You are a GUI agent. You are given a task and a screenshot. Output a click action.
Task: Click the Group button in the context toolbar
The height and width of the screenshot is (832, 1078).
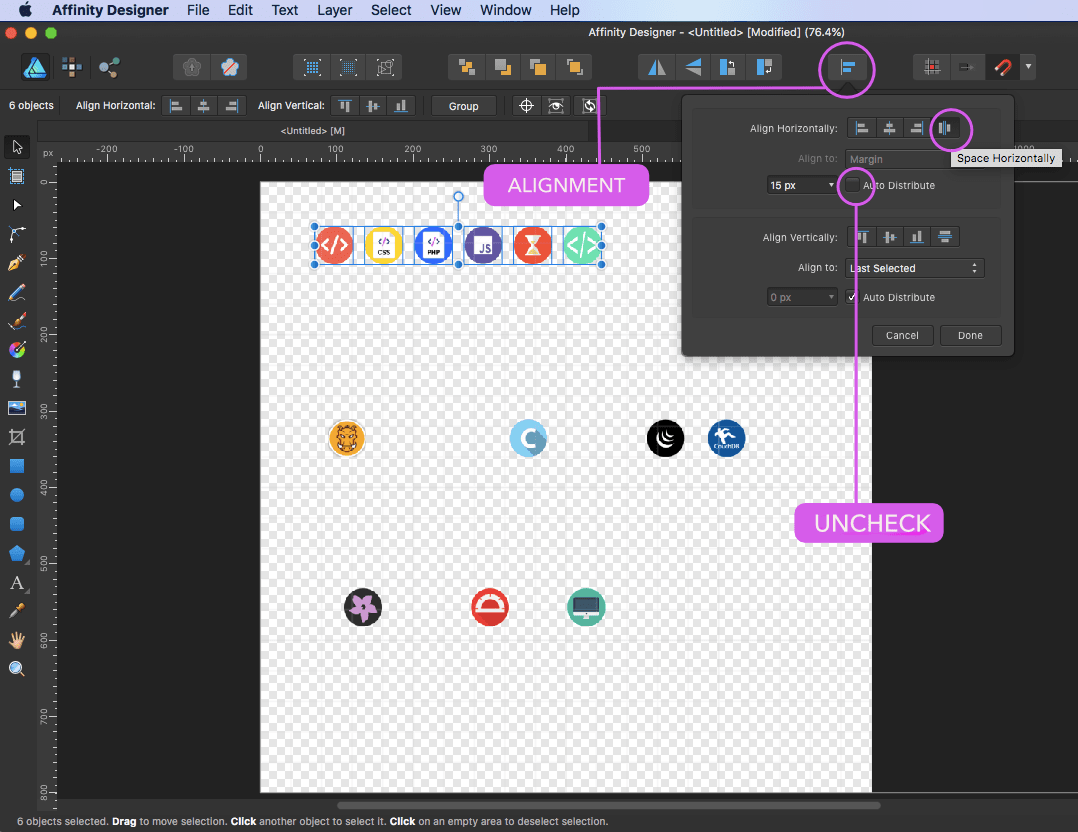[x=463, y=106]
